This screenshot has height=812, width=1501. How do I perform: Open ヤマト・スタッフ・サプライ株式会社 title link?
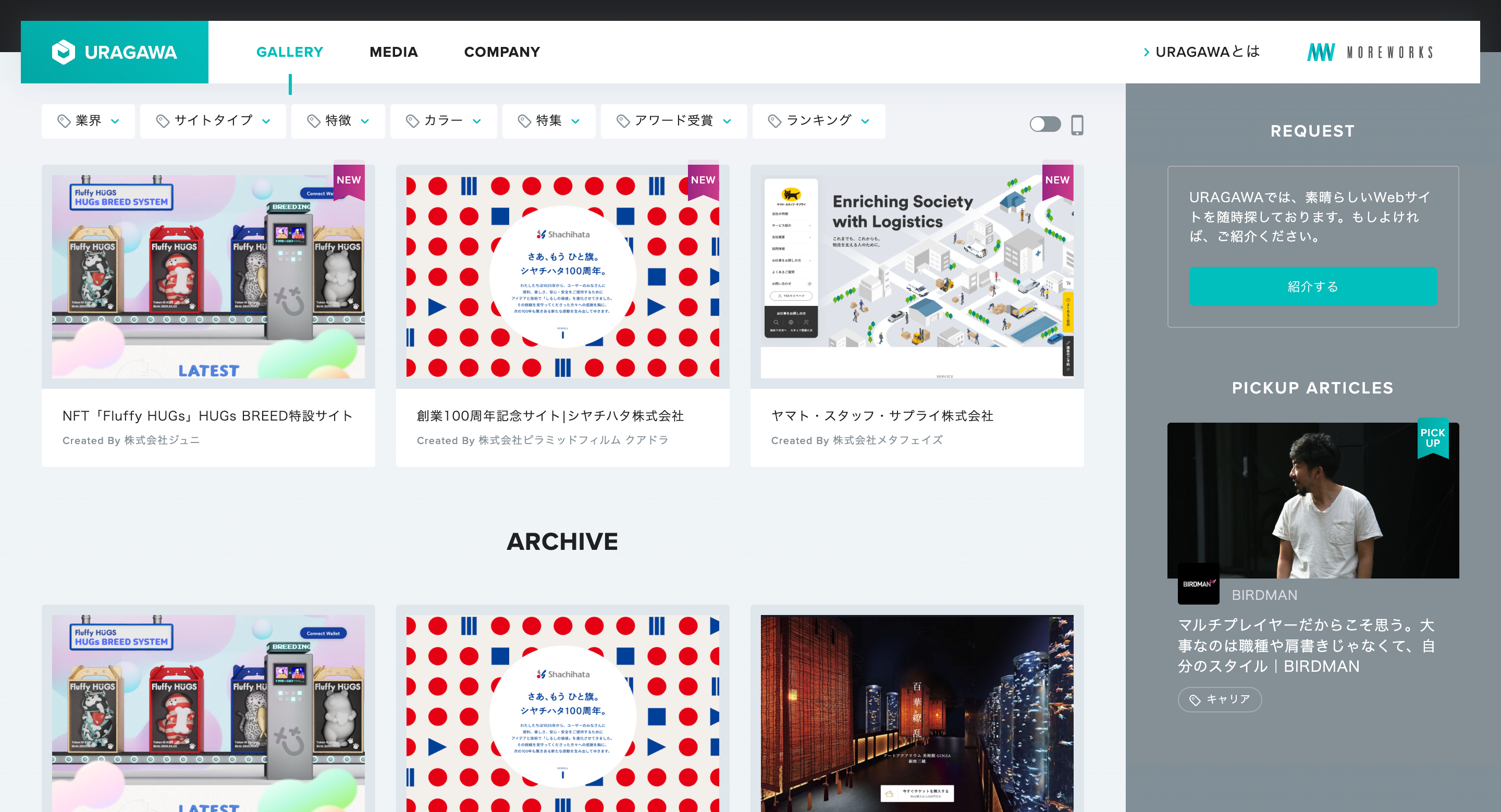(882, 416)
